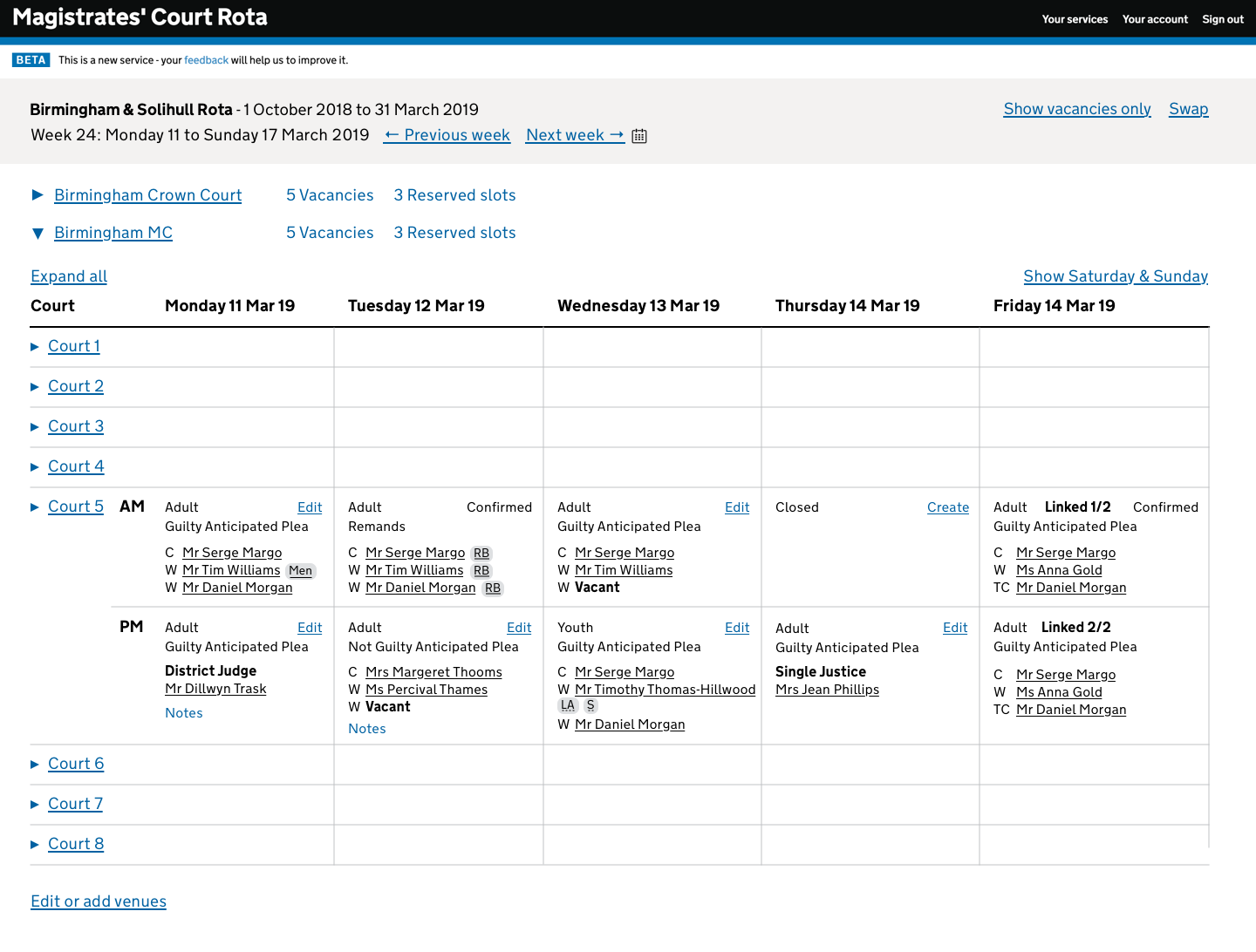
Task: Click RB badge next to Mr Daniel Morgan
Action: (493, 588)
